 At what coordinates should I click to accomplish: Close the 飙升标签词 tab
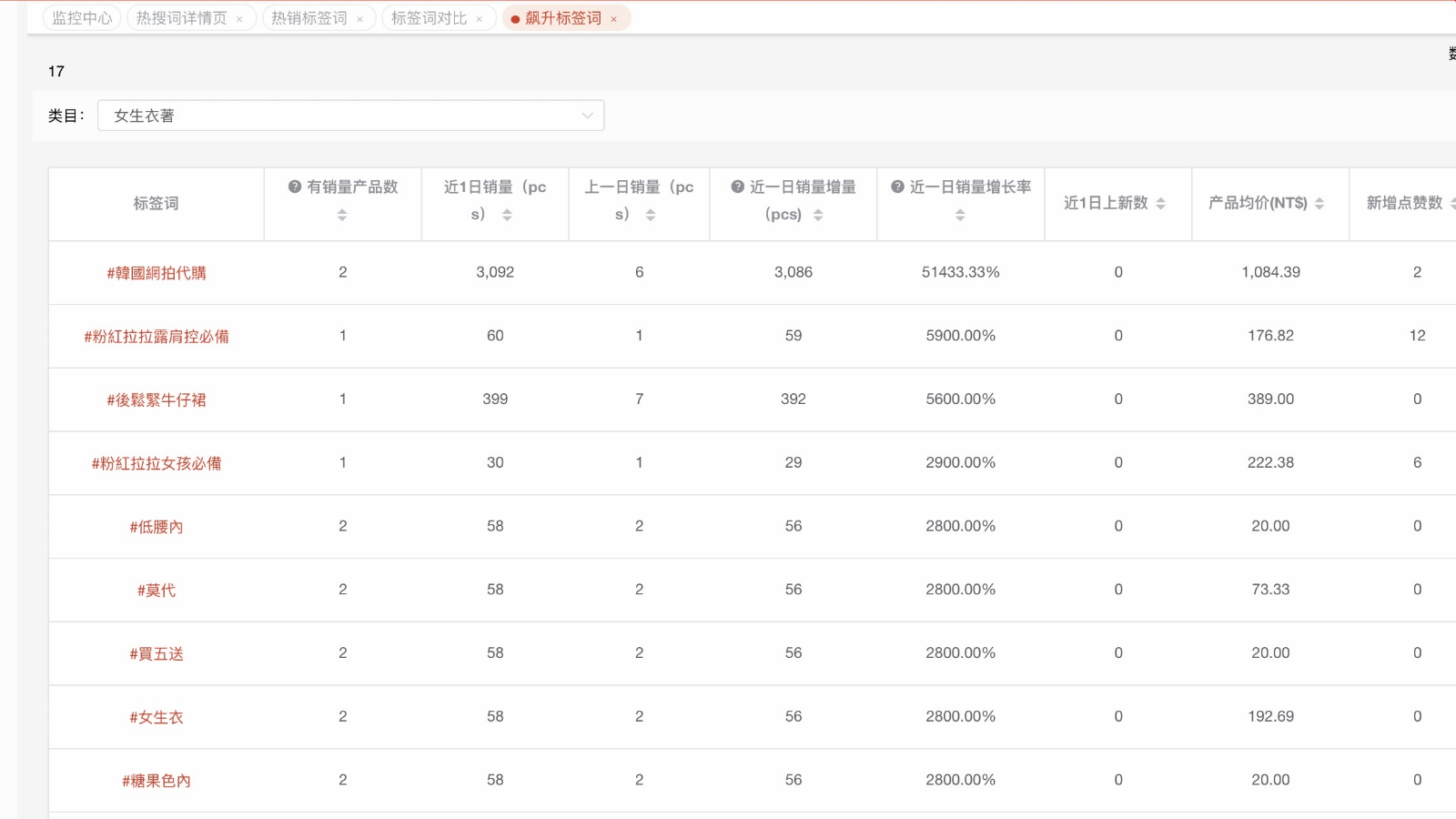(613, 19)
